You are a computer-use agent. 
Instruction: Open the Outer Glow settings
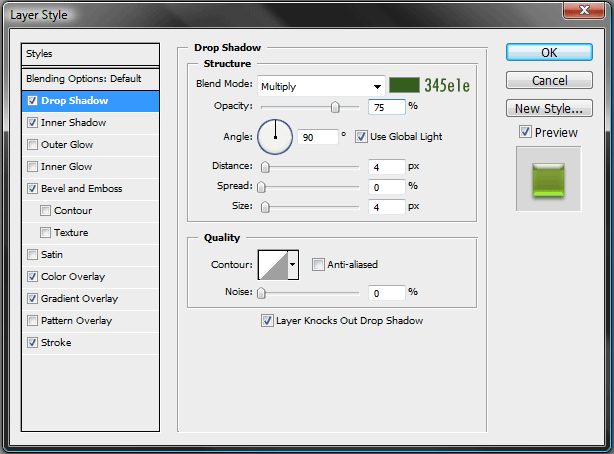(67, 145)
